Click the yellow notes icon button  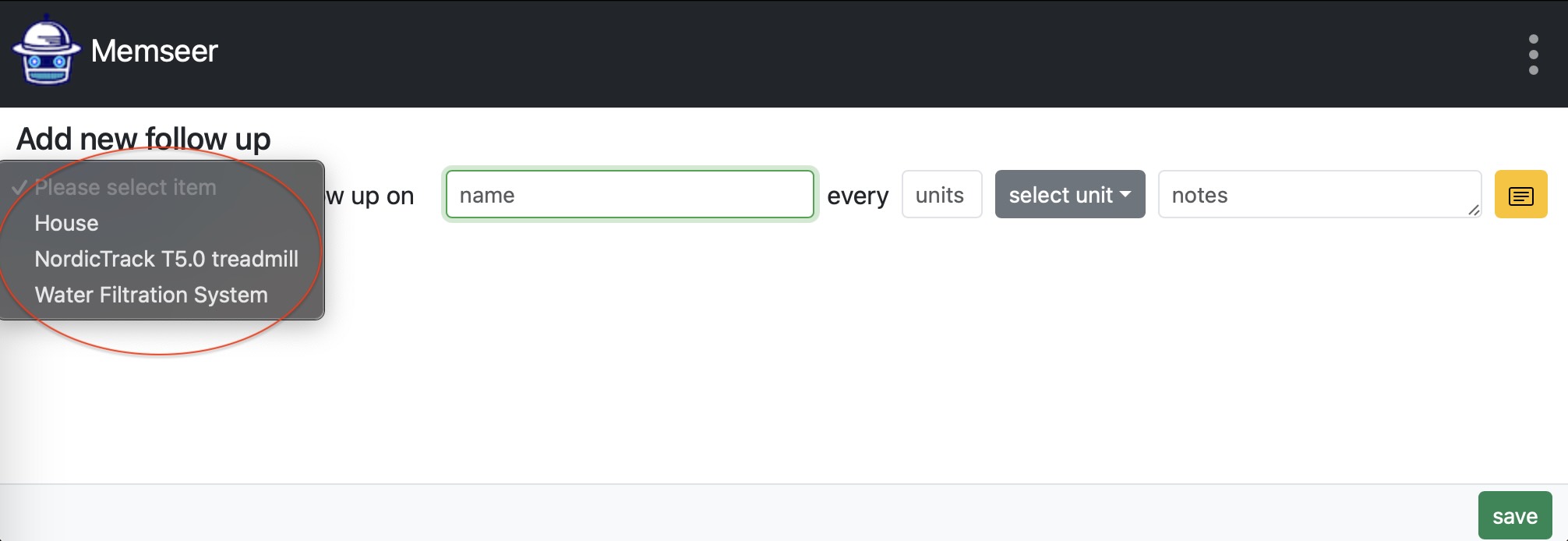point(1520,195)
